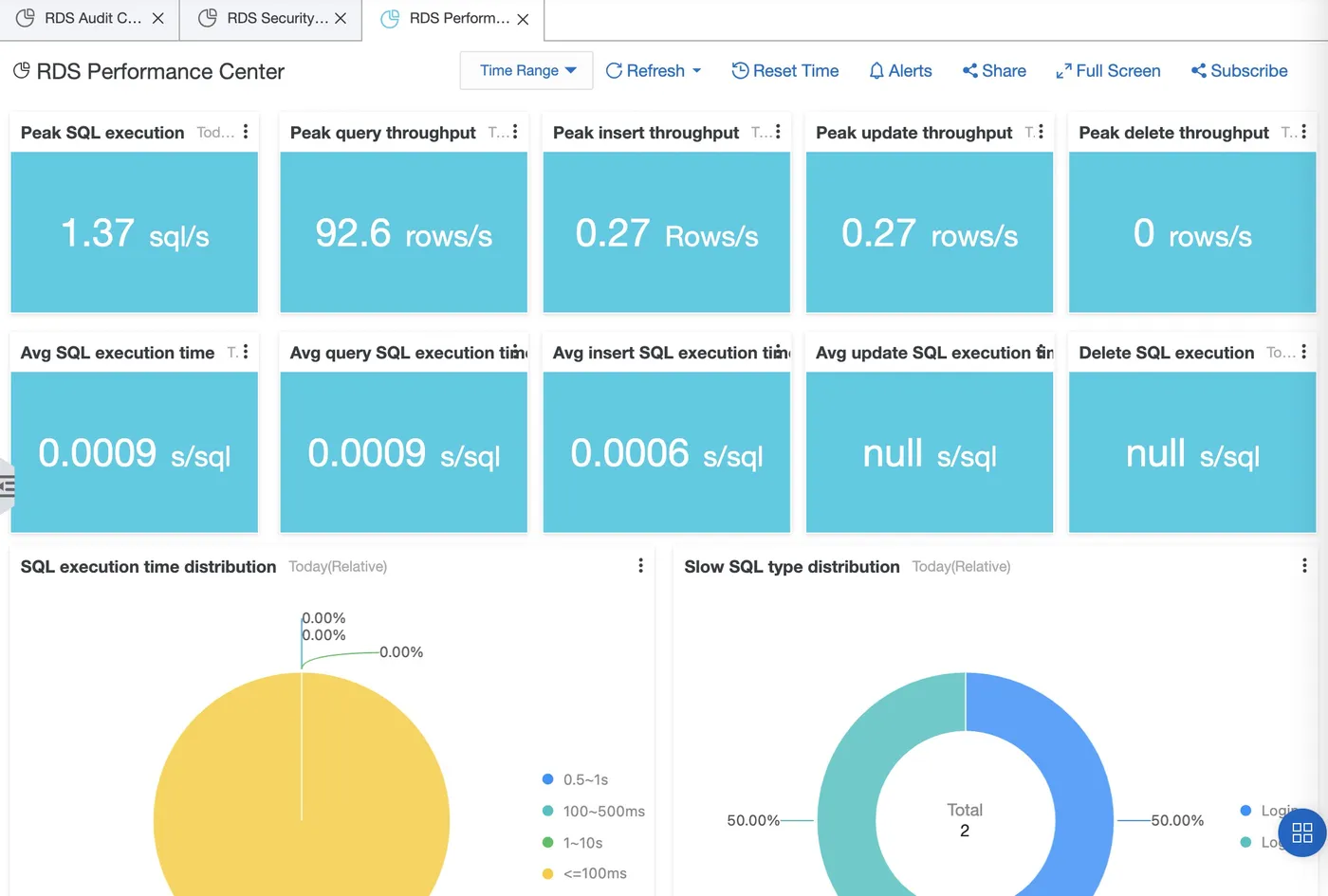Toggle the <=100ms legend item

point(583,873)
